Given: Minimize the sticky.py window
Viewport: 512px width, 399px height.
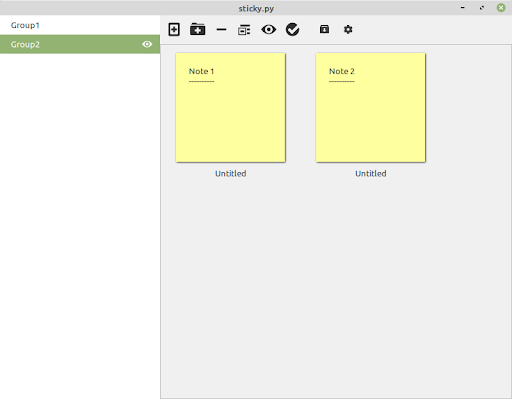Looking at the screenshot, I should [463, 8].
